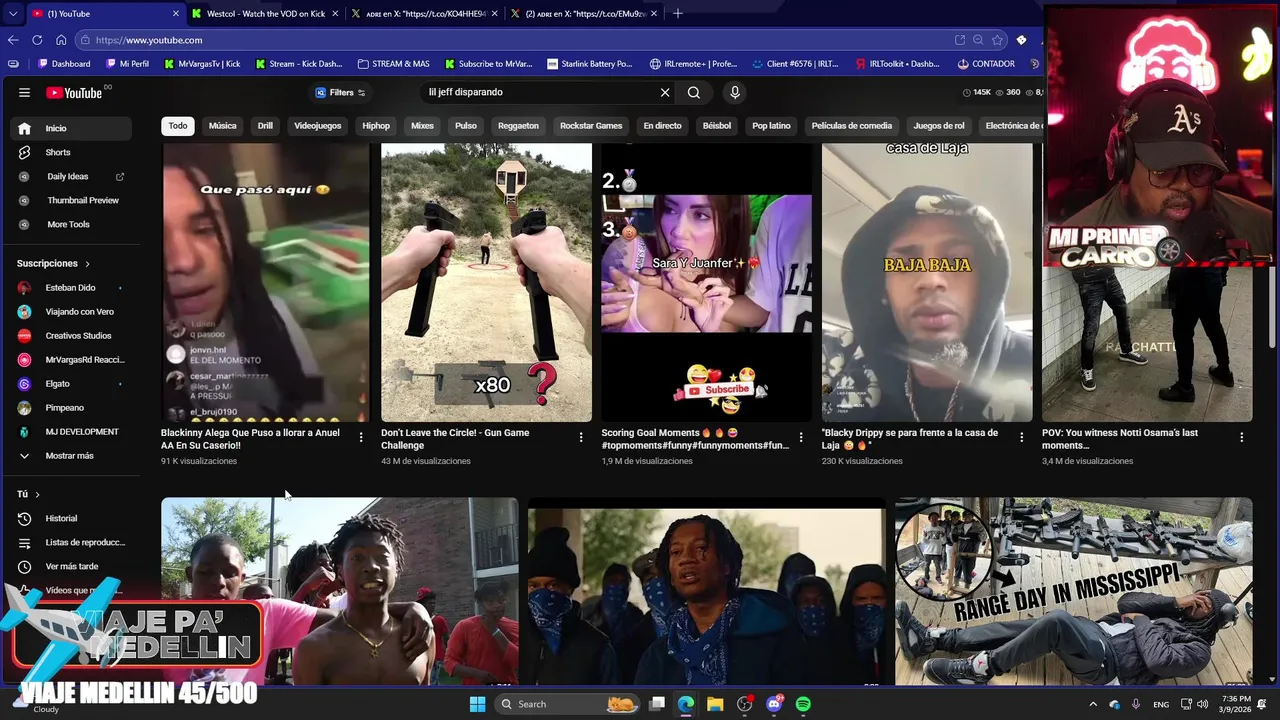Open the Viajando con Vero subscription
Screen dimensions: 1280x720
coord(71,312)
